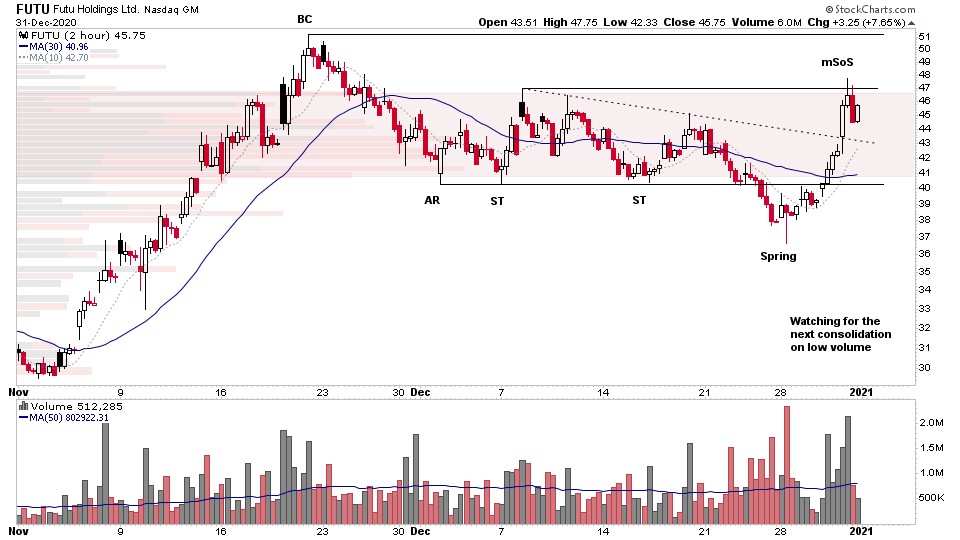Click the 1.5M volume axis label
This screenshot has height=540, width=960.
(x=931, y=448)
